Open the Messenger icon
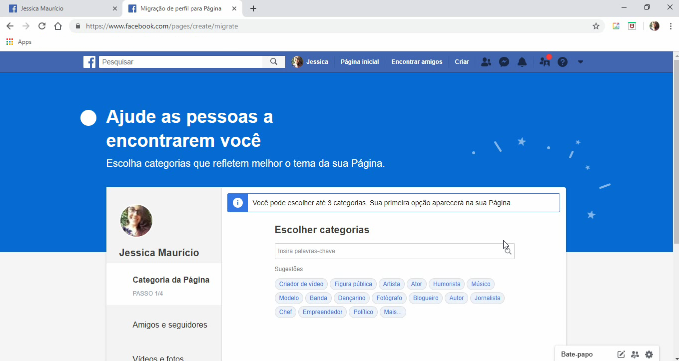This screenshot has height=361, width=679. tap(504, 62)
